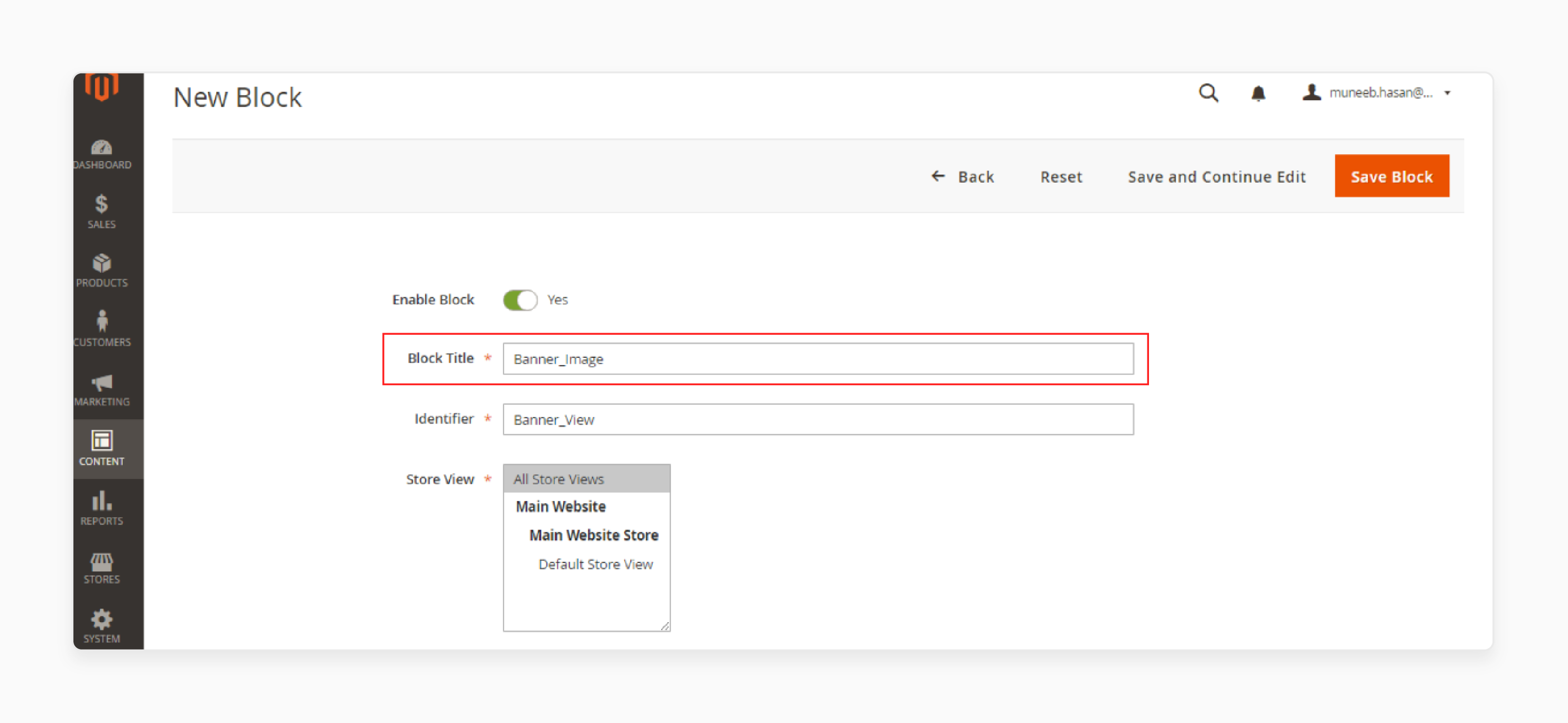This screenshot has width=1568, height=723.
Task: Click the Magento logo icon
Action: pos(102,87)
